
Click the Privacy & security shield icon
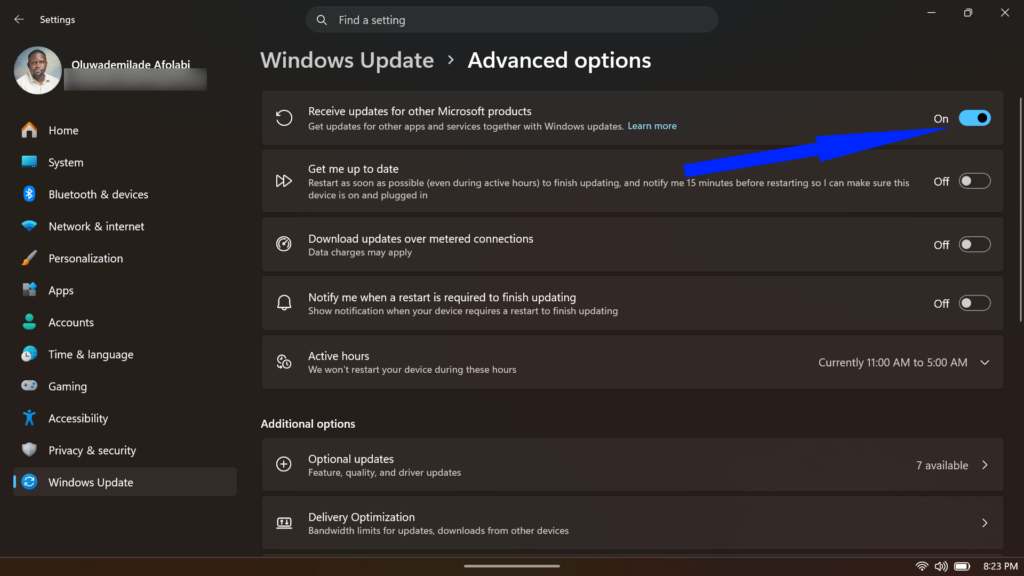pyautogui.click(x=29, y=450)
